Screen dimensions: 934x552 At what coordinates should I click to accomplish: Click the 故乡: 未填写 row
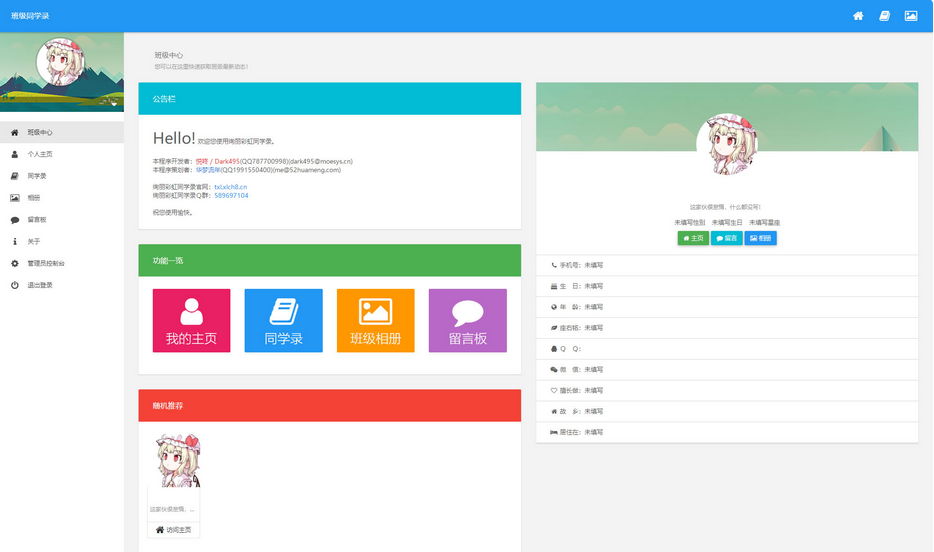pos(727,411)
